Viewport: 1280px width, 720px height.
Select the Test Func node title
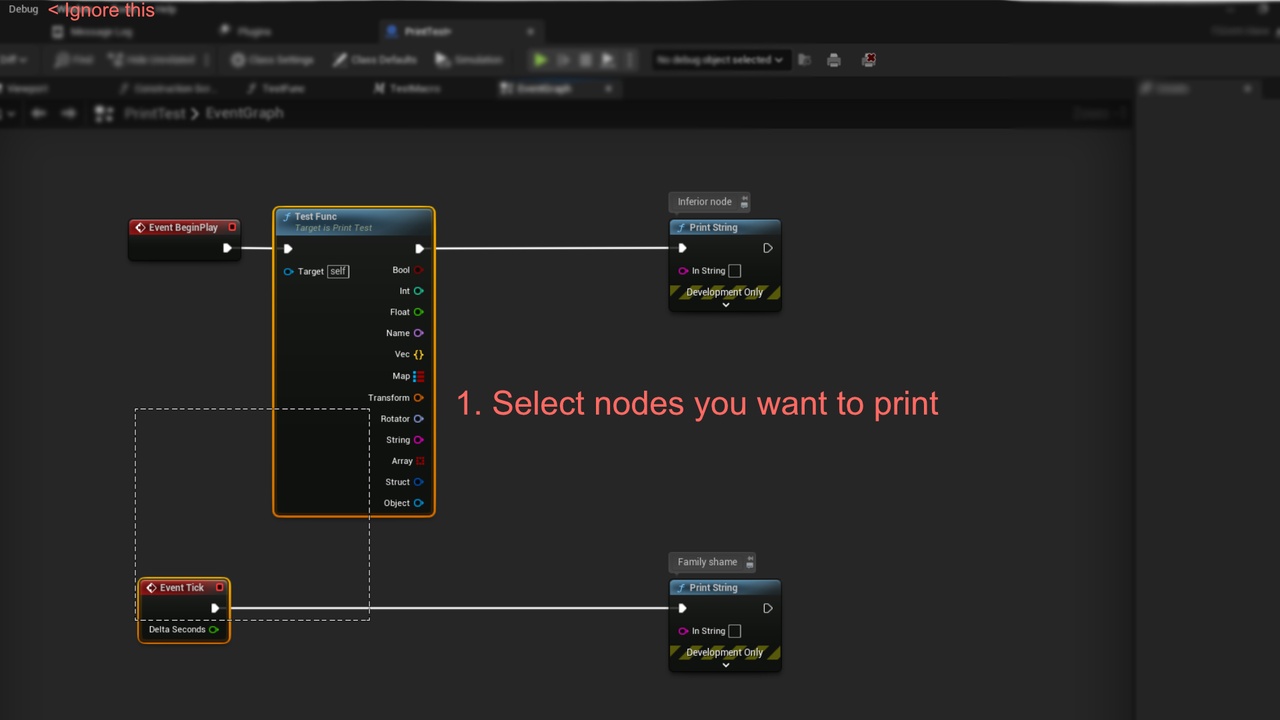316,217
